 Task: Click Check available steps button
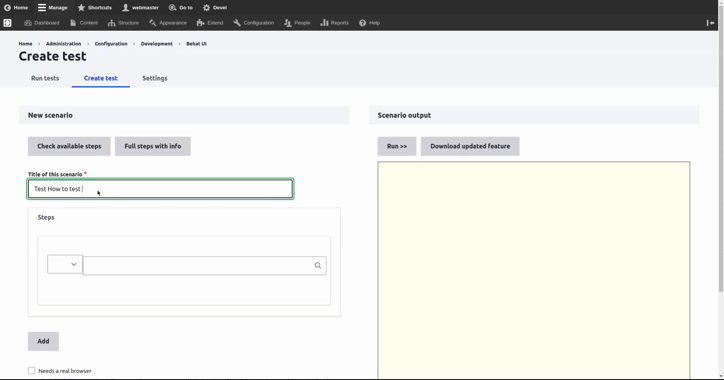coord(69,146)
